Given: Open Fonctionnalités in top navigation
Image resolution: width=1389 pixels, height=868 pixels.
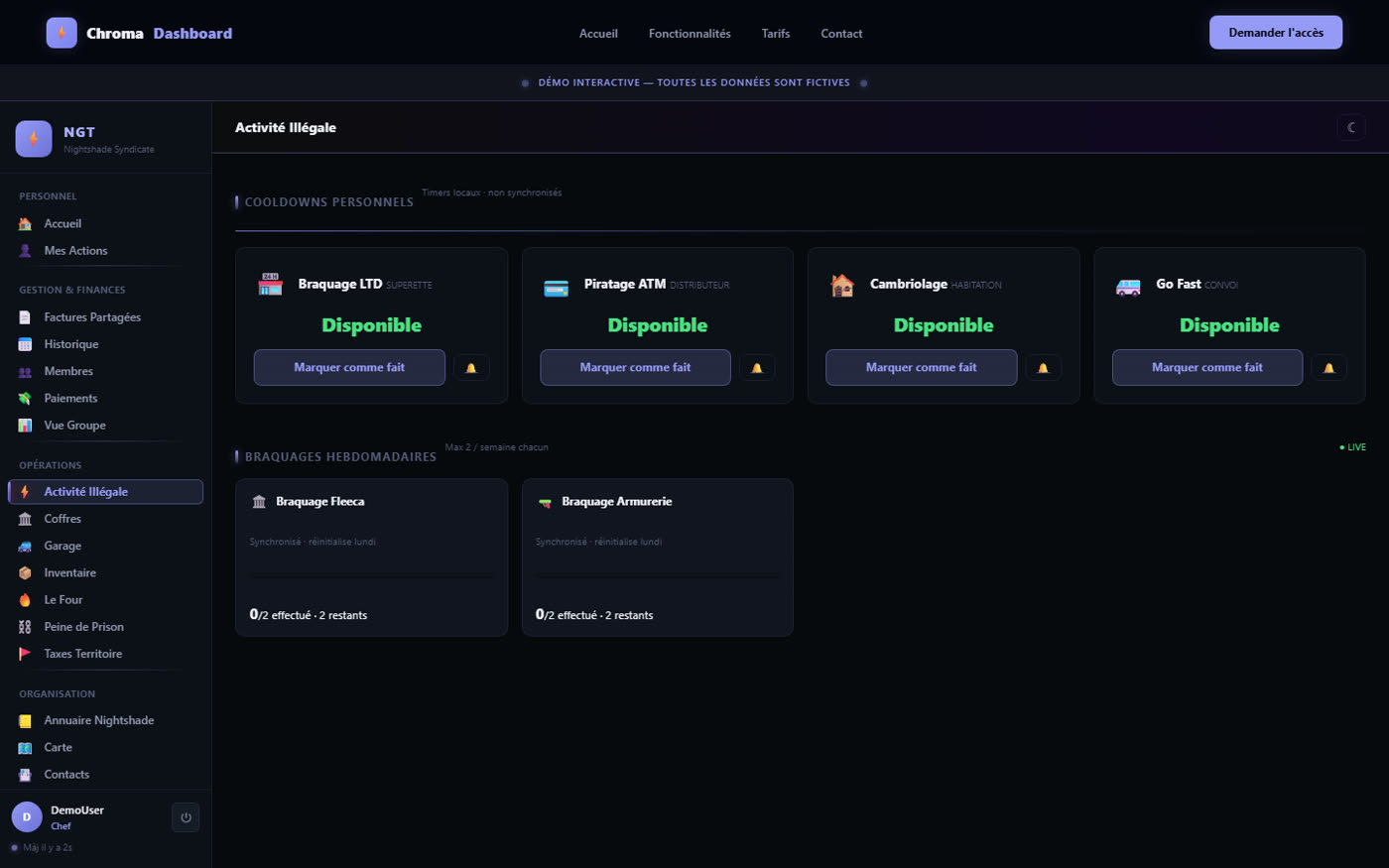Looking at the screenshot, I should pyautogui.click(x=690, y=34).
